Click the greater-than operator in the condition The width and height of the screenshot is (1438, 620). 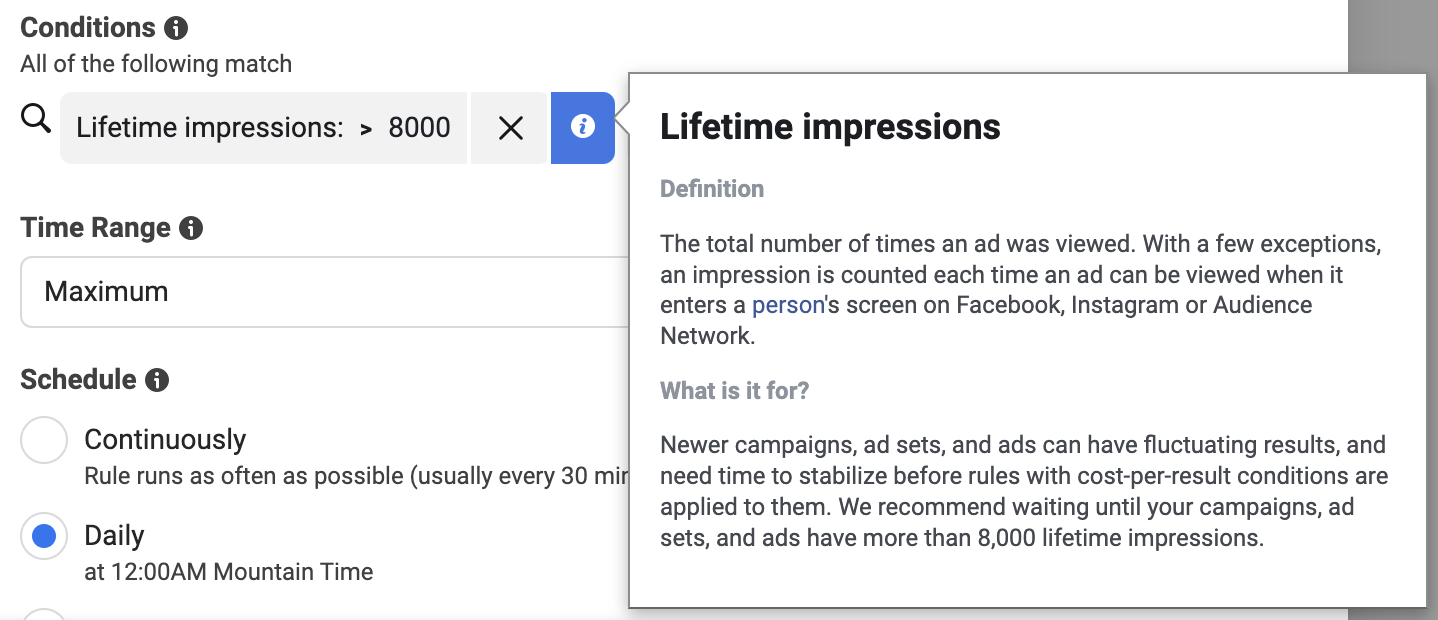[366, 128]
